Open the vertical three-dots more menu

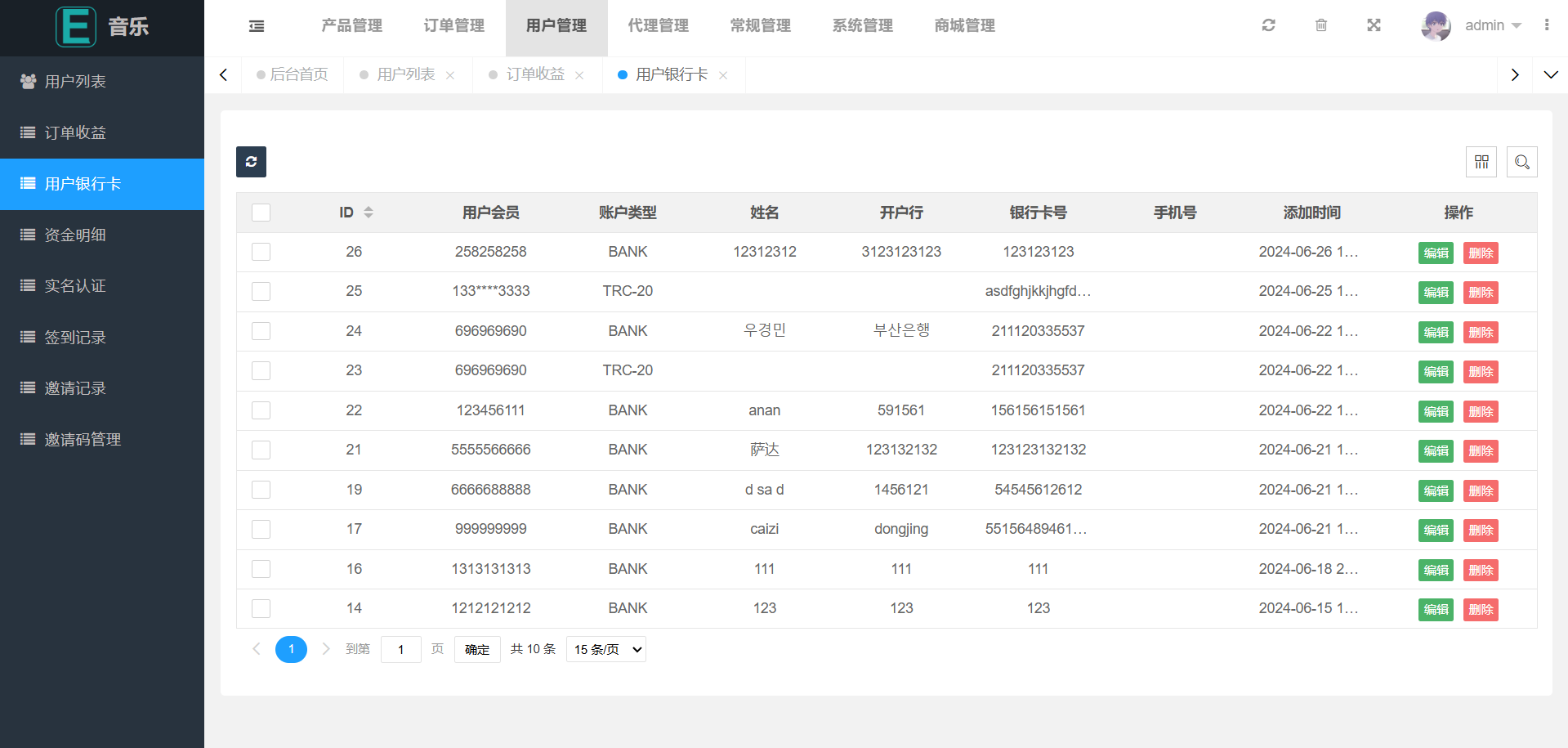click(x=1546, y=25)
